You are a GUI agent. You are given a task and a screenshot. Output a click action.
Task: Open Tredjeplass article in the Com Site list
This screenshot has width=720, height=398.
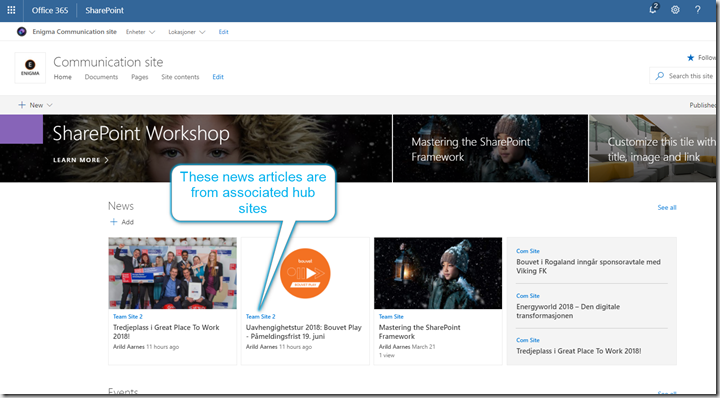579,351
